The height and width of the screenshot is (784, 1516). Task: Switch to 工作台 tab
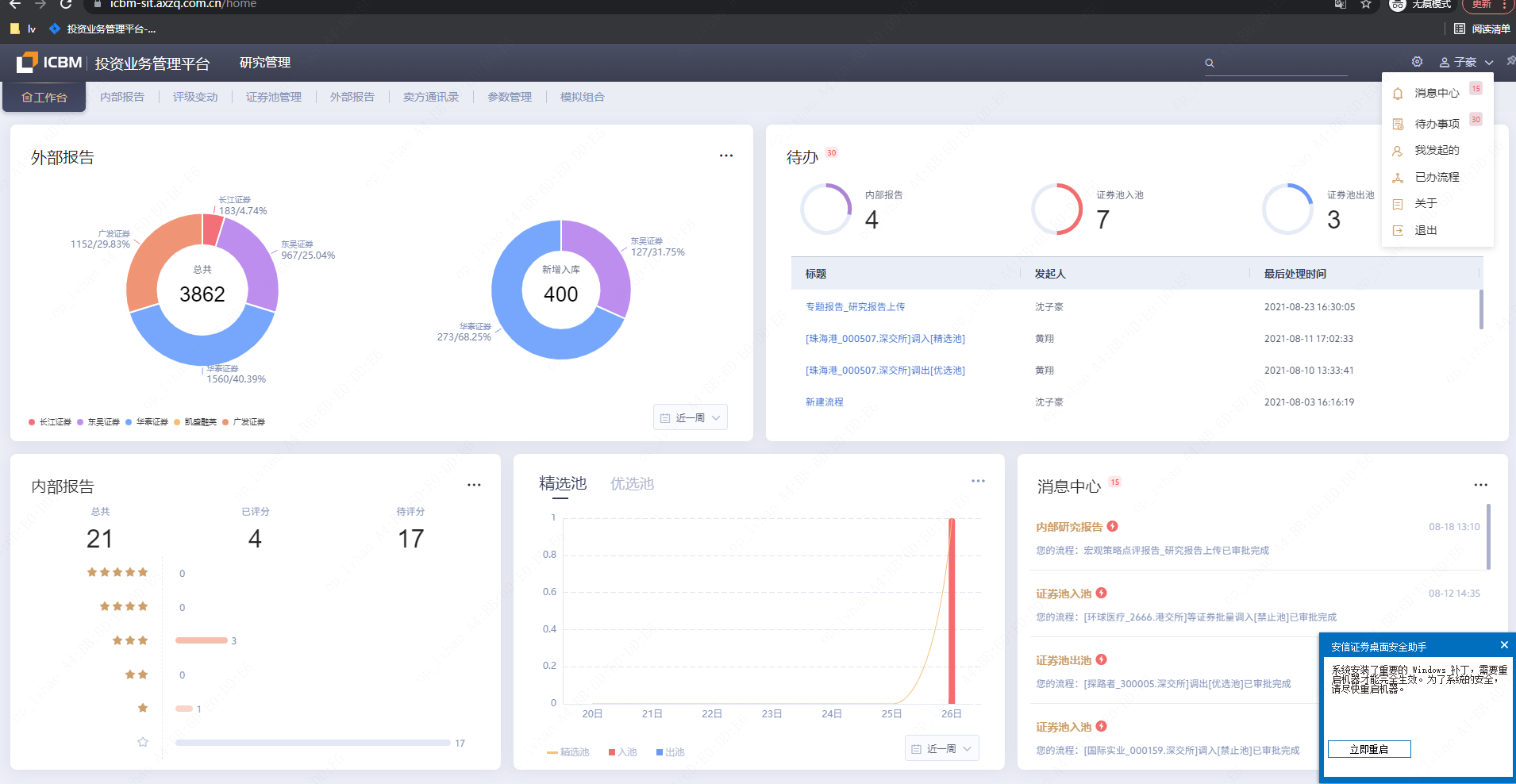44,97
